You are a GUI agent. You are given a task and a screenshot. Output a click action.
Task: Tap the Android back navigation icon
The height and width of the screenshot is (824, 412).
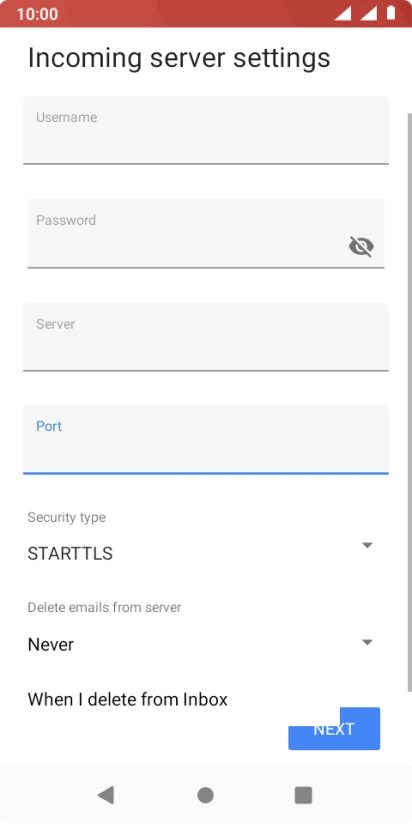(x=106, y=795)
